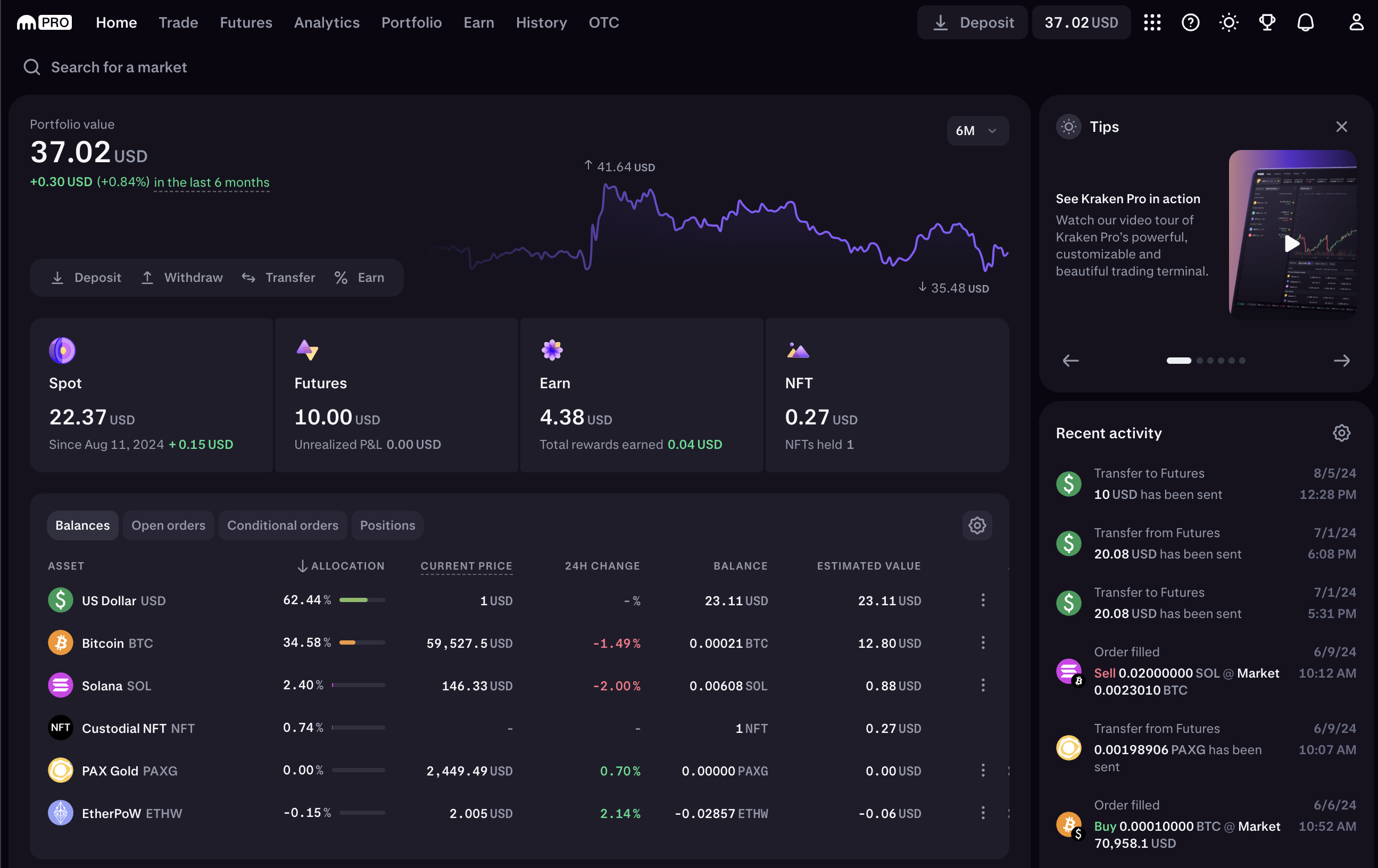The height and width of the screenshot is (868, 1378).
Task: Click the Withdraw button
Action: coord(182,278)
